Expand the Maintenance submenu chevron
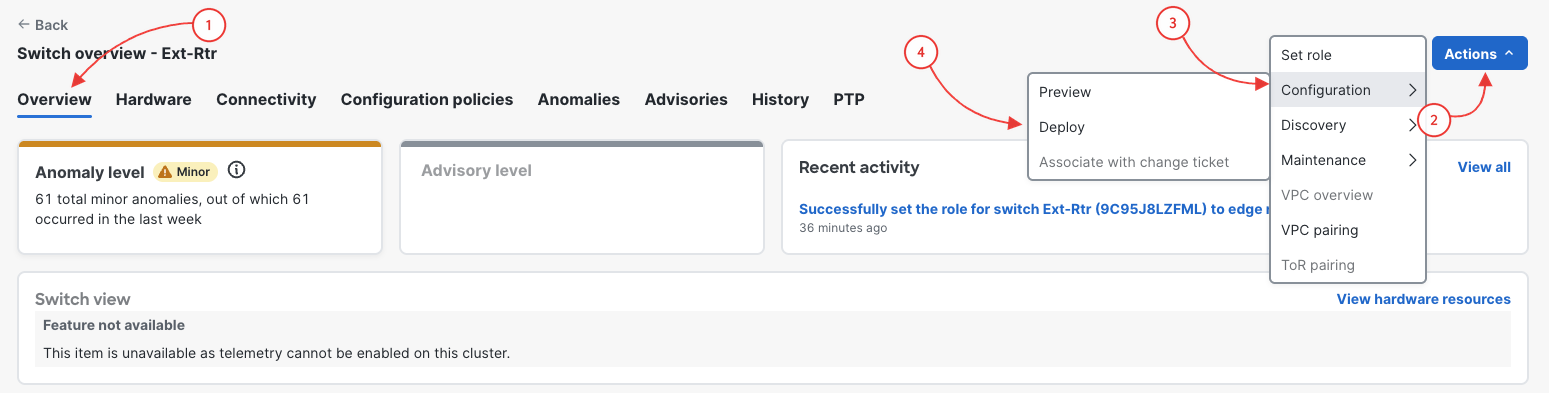Screen dimensions: 1549x393 click(1412, 160)
